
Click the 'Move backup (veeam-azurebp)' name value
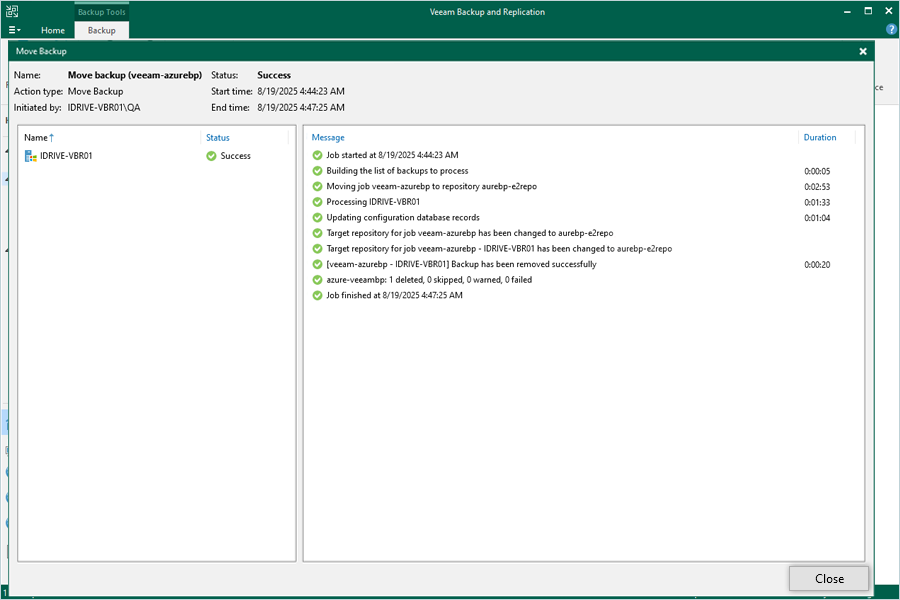click(x=135, y=75)
